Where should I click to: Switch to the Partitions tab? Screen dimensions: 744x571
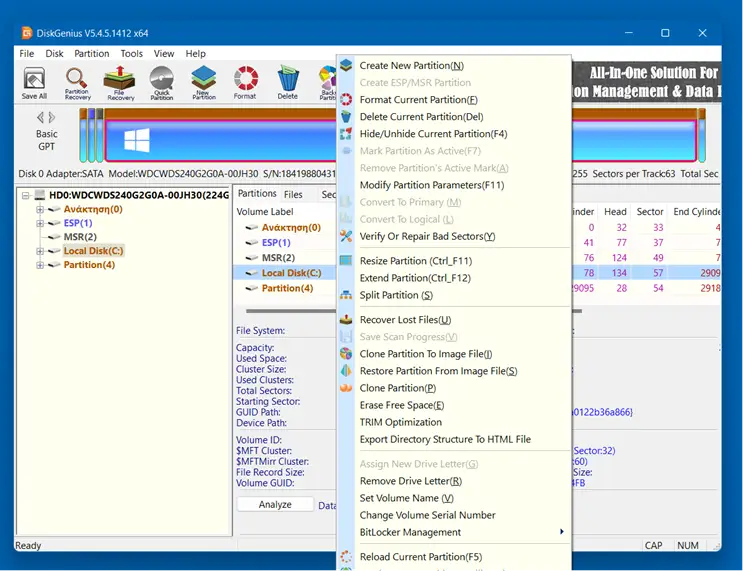click(x=257, y=194)
